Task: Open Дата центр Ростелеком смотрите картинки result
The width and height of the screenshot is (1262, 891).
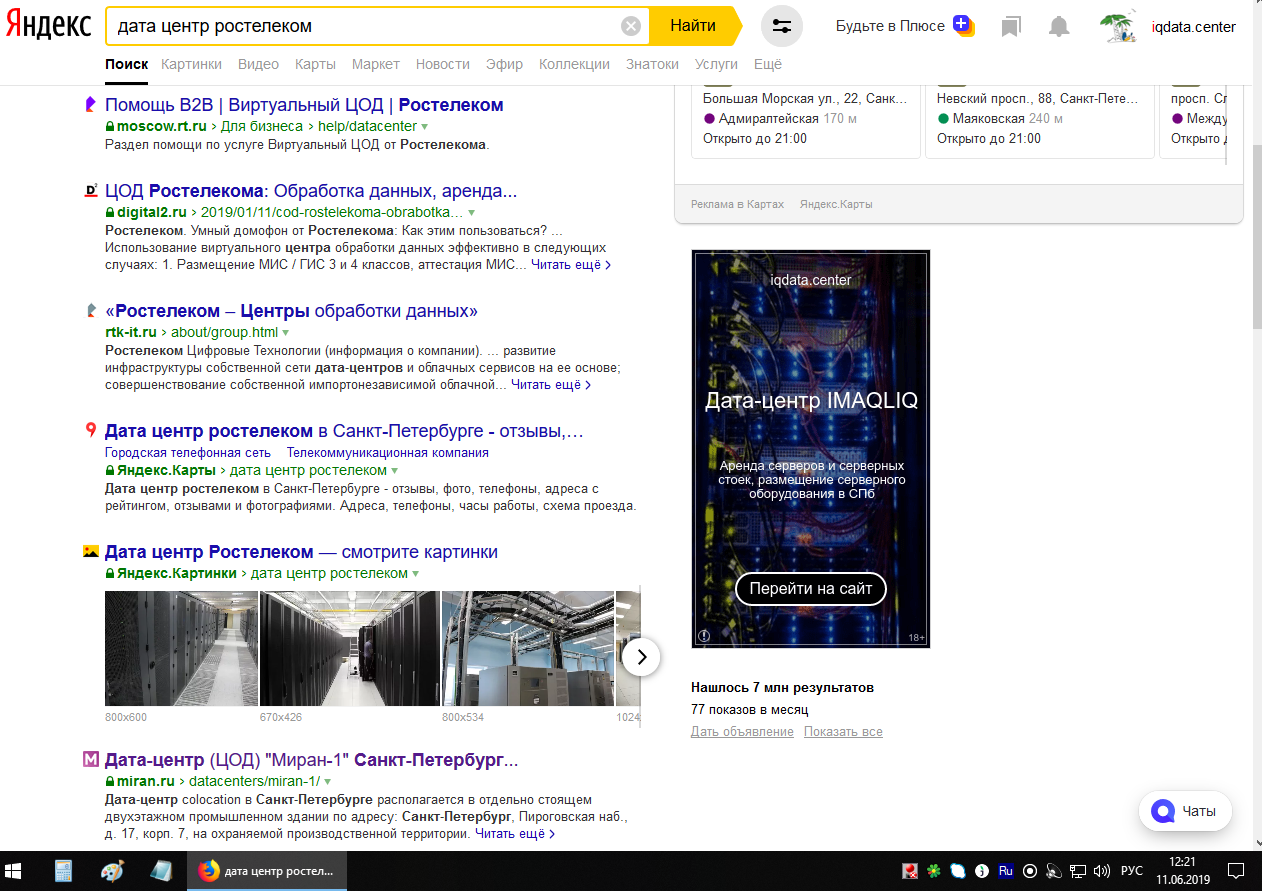Action: (301, 552)
